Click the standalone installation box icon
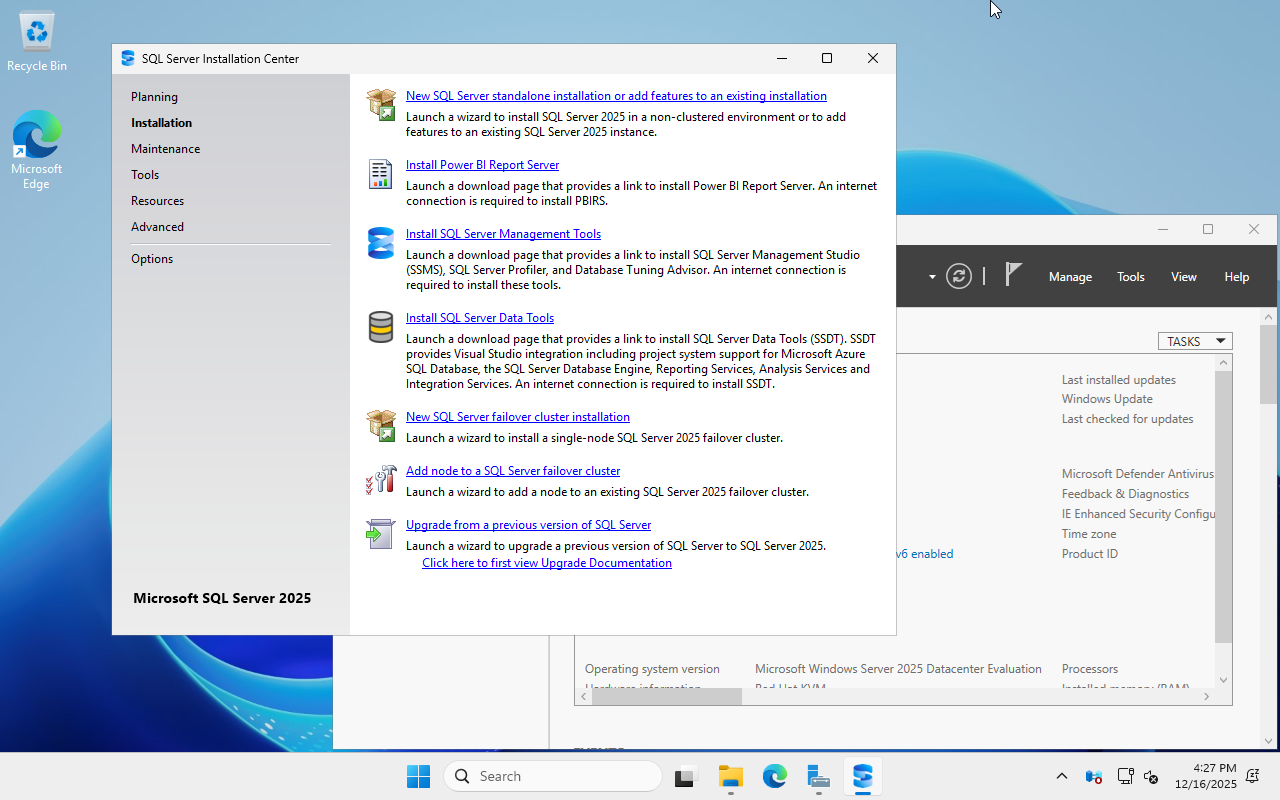Image resolution: width=1280 pixels, height=800 pixels. (381, 104)
